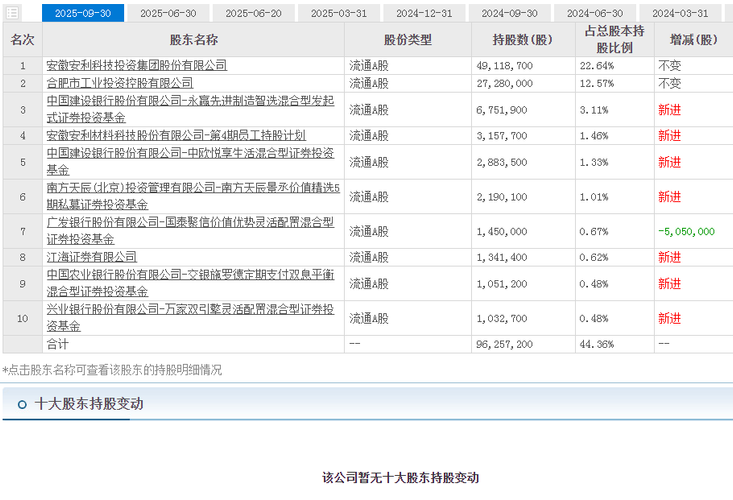Screen dimensions: 733x500
Task: Switch to the 2025-06-30 tab
Action: click(x=168, y=13)
